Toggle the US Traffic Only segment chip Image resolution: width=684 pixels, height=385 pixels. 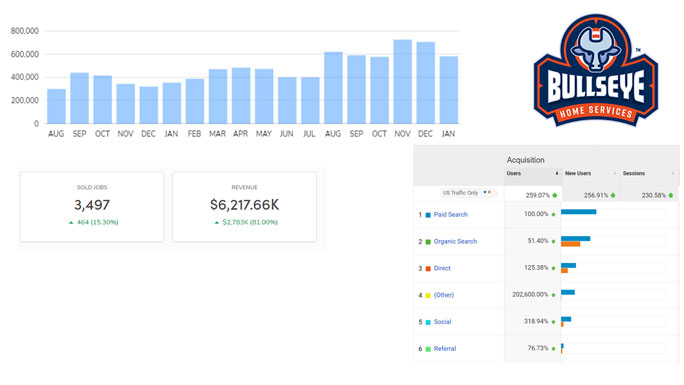[467, 193]
